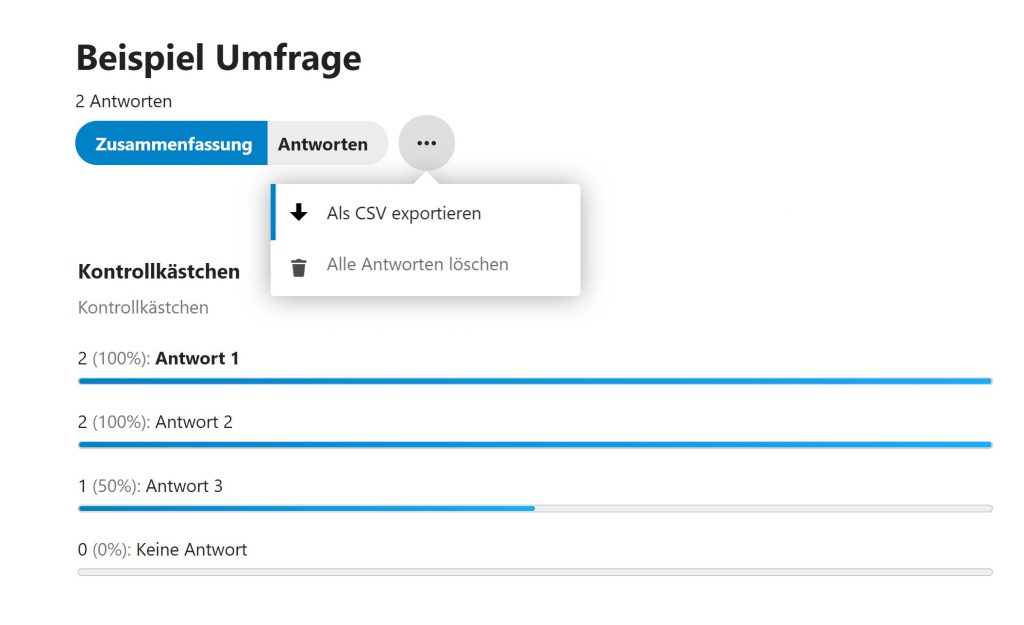Select the 'Keine Antwort' result label
The image size is (1024, 625).
[x=191, y=549]
